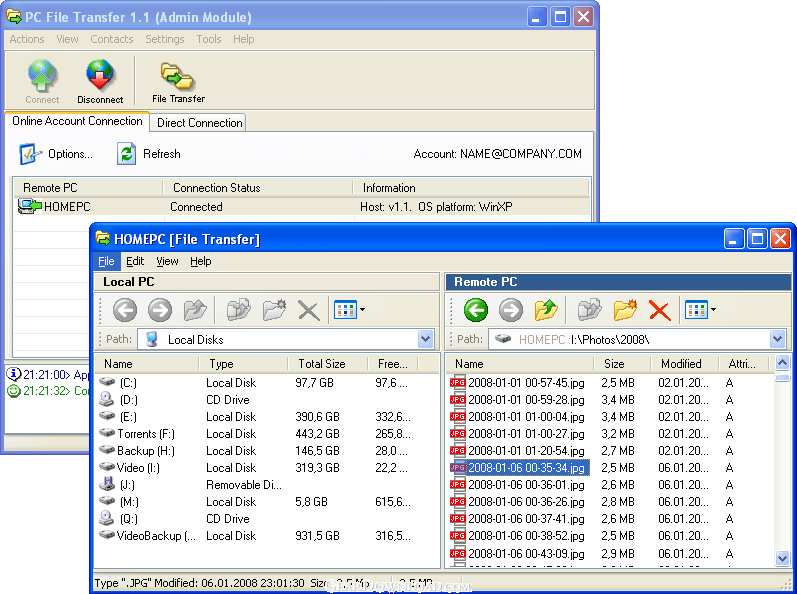797x594 pixels.
Task: Click the (Q:) CD Drive icon
Action: [106, 518]
